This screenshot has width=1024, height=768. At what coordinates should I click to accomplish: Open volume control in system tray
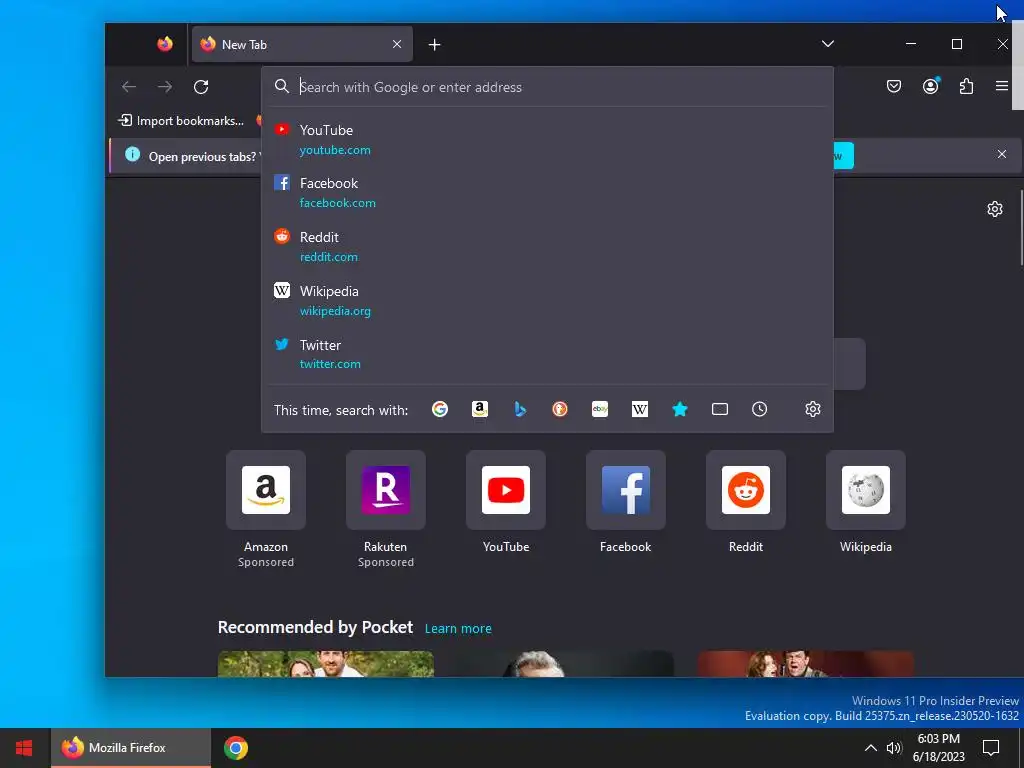(894, 748)
